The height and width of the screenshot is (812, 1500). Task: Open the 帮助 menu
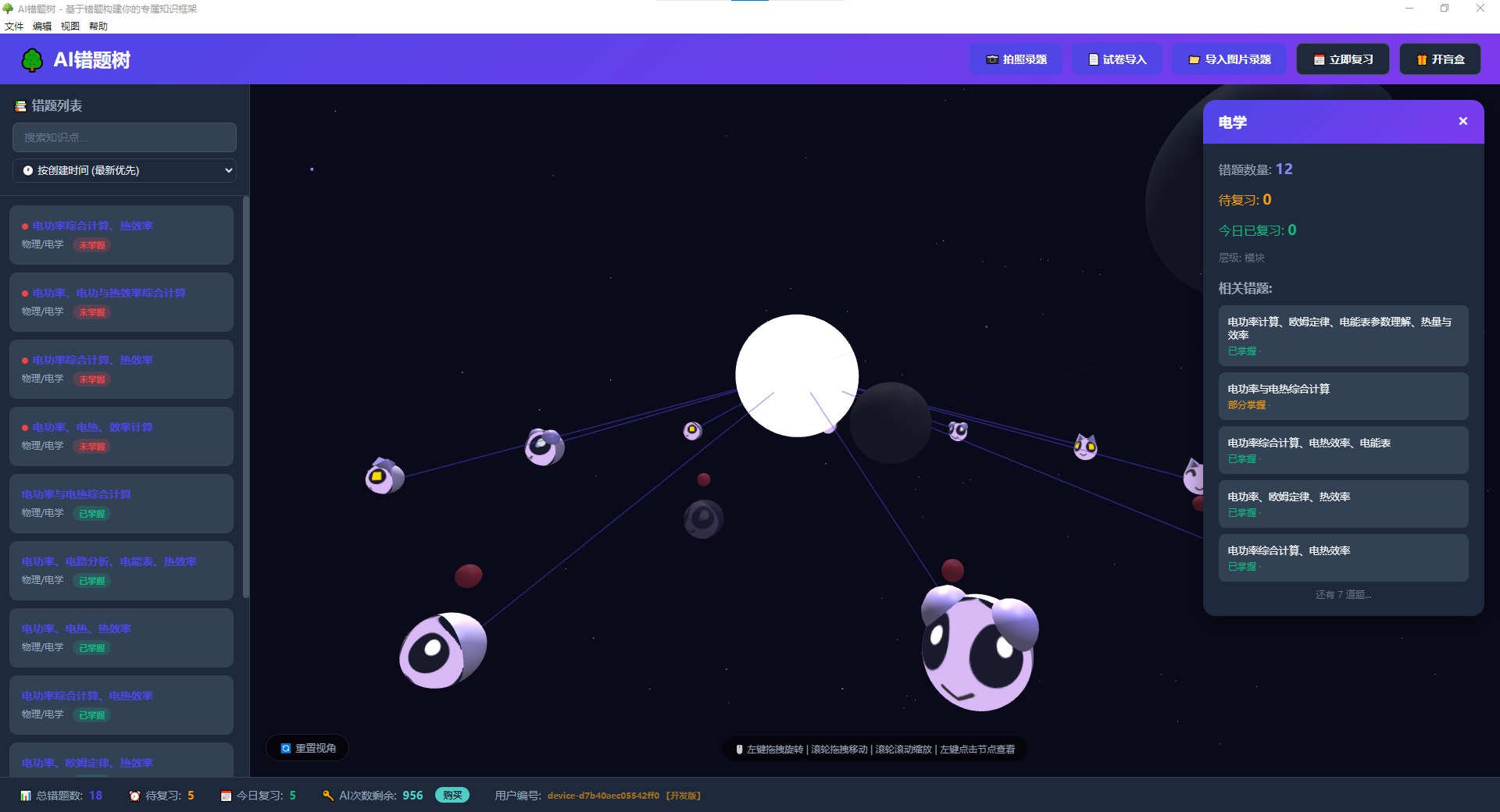98,26
